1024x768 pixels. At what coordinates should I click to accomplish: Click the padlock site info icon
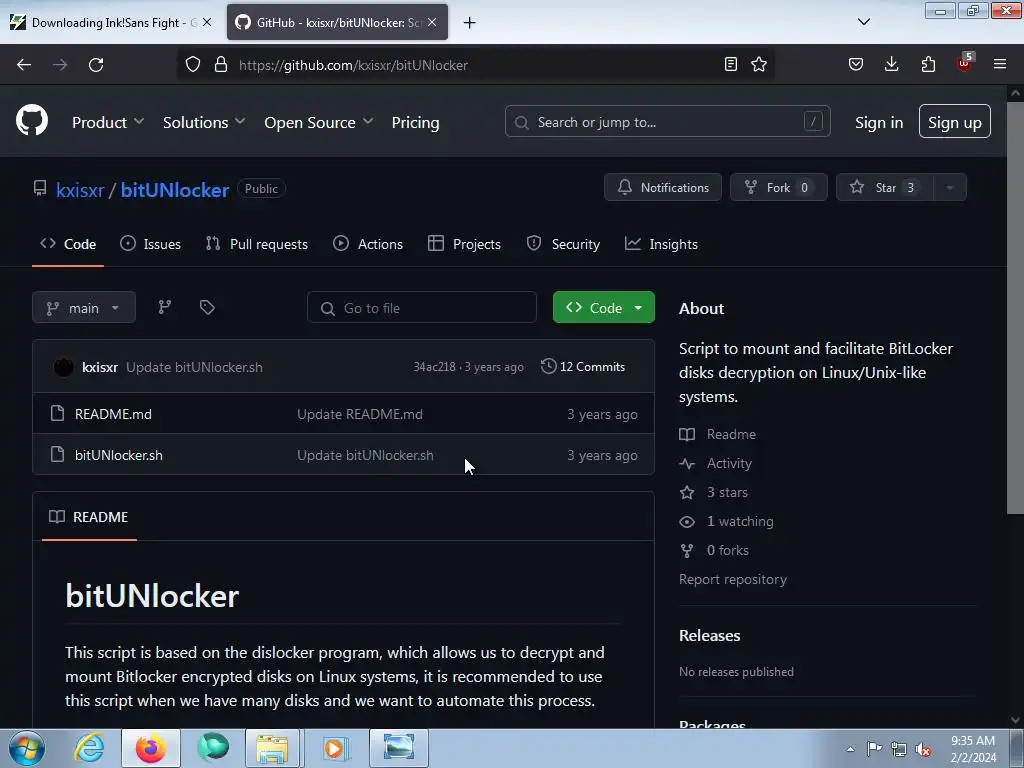pyautogui.click(x=221, y=65)
